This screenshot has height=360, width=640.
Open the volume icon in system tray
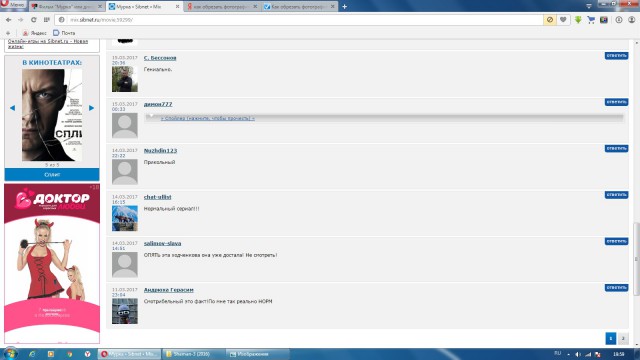(578, 354)
